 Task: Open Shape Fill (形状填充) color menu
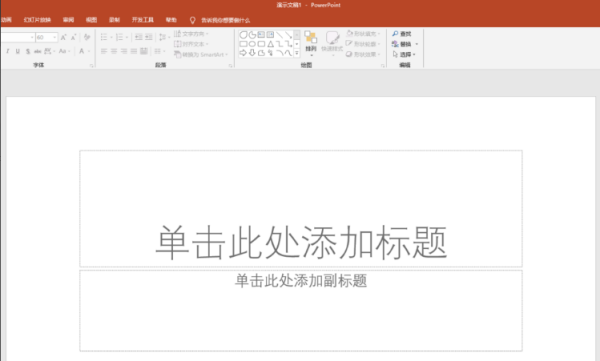click(363, 34)
